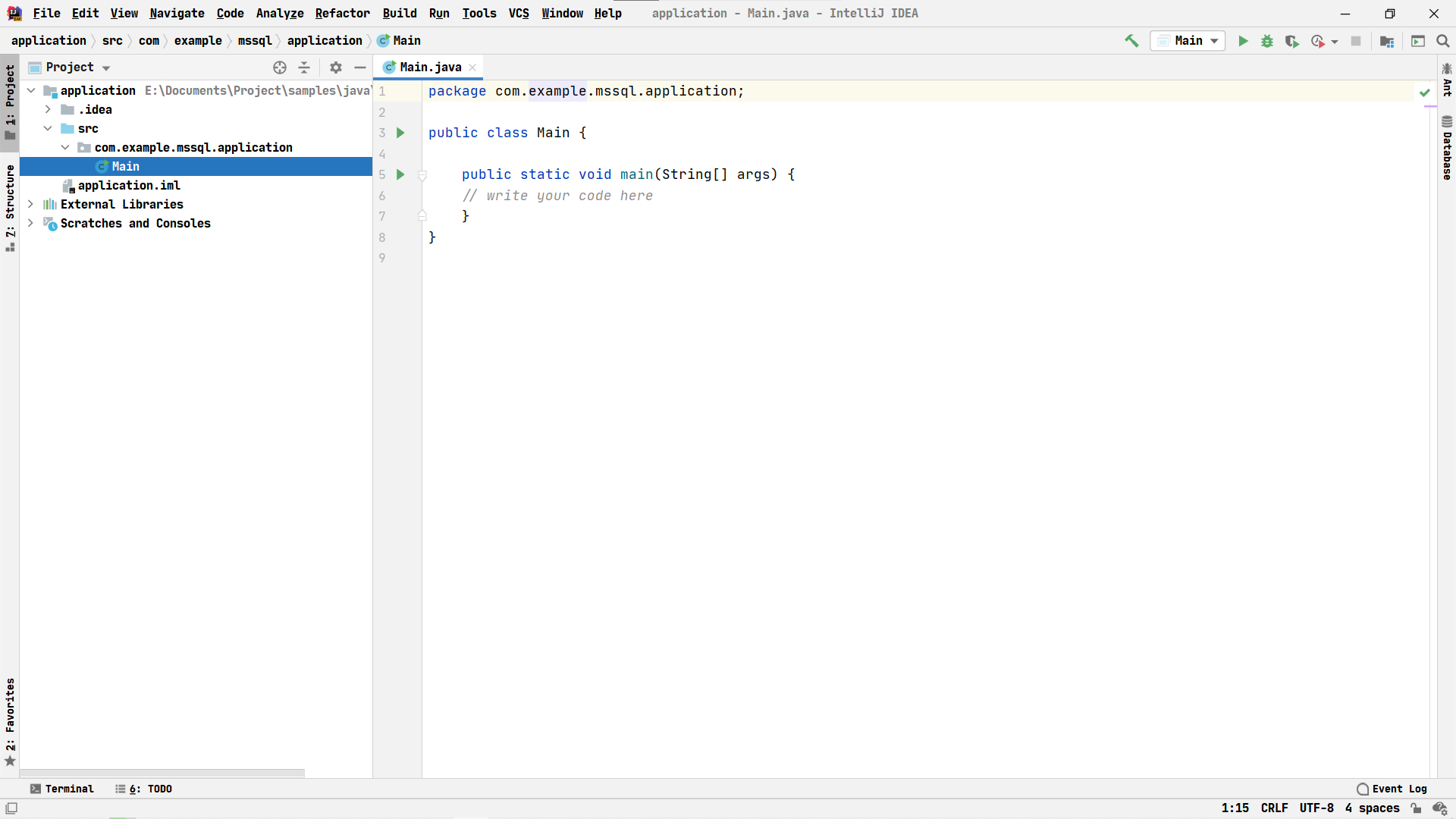Viewport: 1456px width, 819px height.
Task: Collapse the application root node
Action: click(x=31, y=91)
